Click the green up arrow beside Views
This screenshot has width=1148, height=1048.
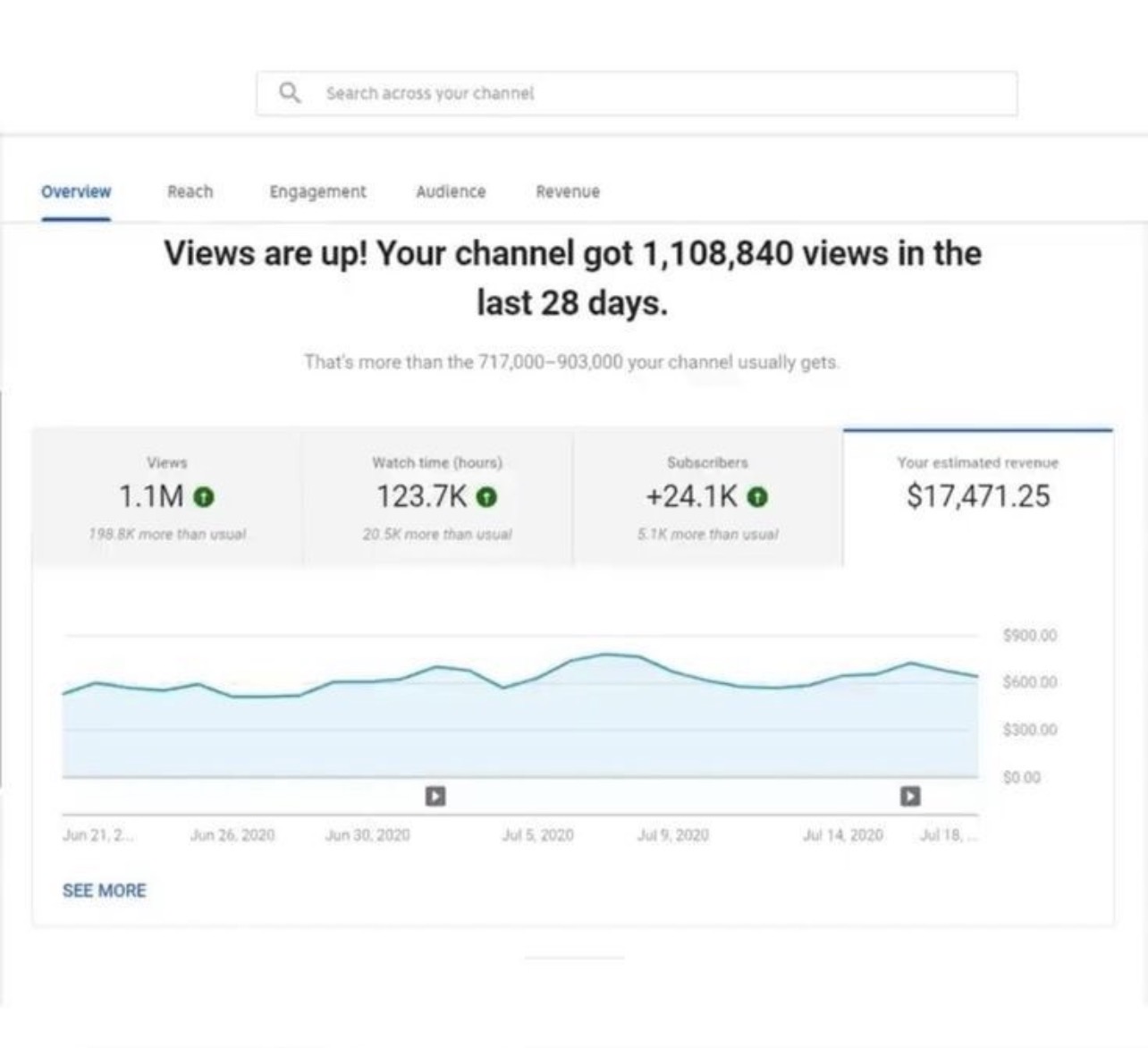204,496
